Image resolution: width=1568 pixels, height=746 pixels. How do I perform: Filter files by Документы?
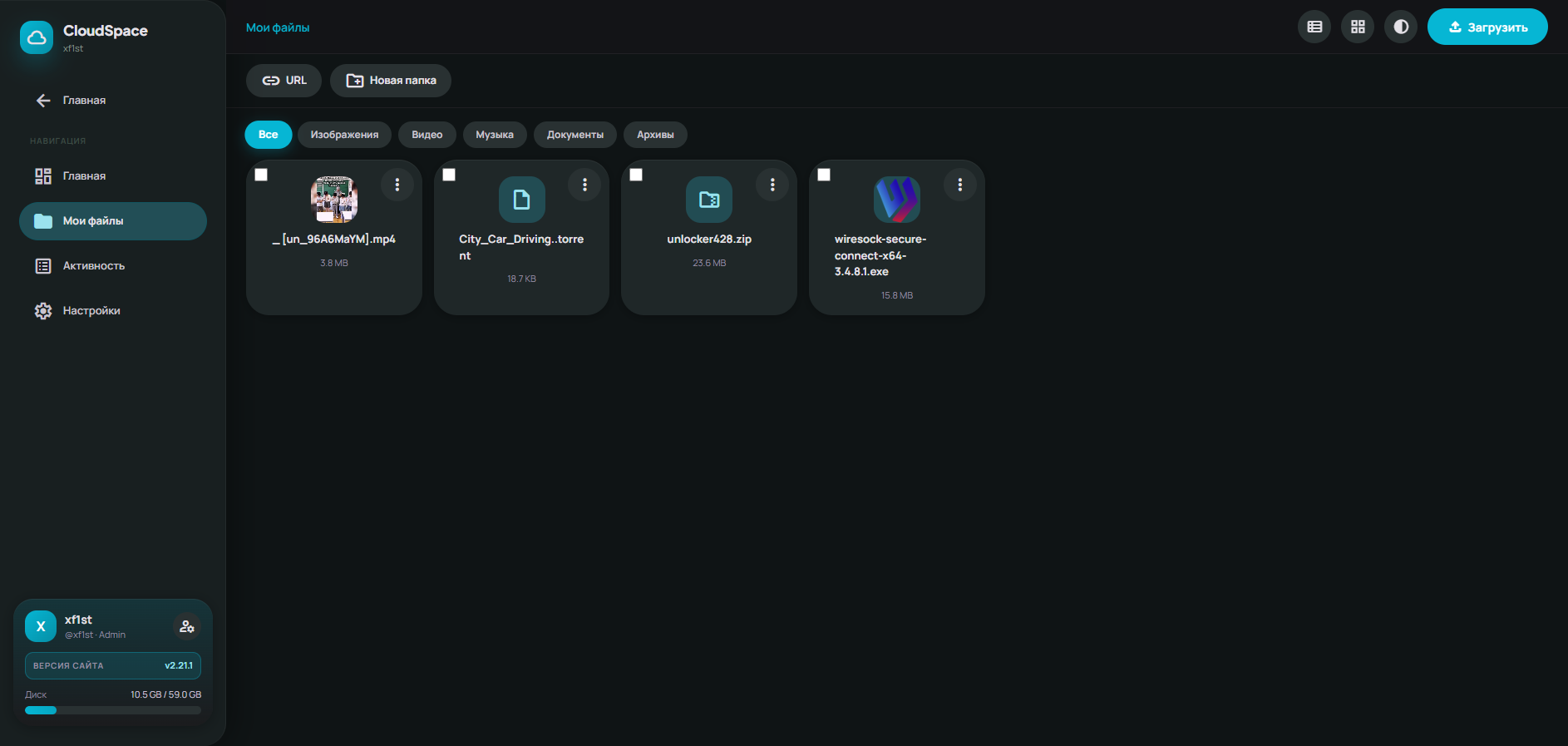point(575,135)
